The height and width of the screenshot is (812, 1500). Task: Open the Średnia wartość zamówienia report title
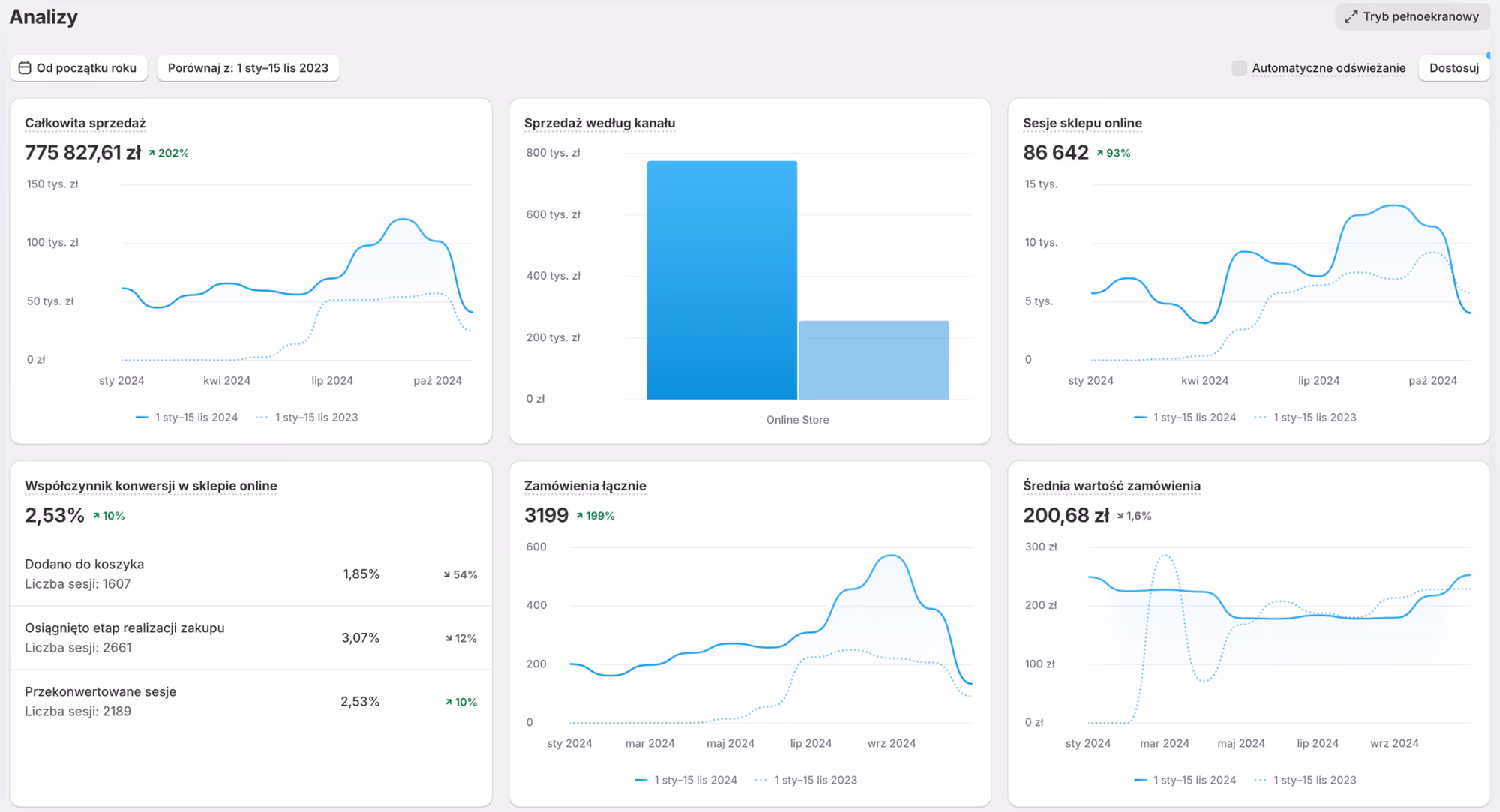point(1111,486)
